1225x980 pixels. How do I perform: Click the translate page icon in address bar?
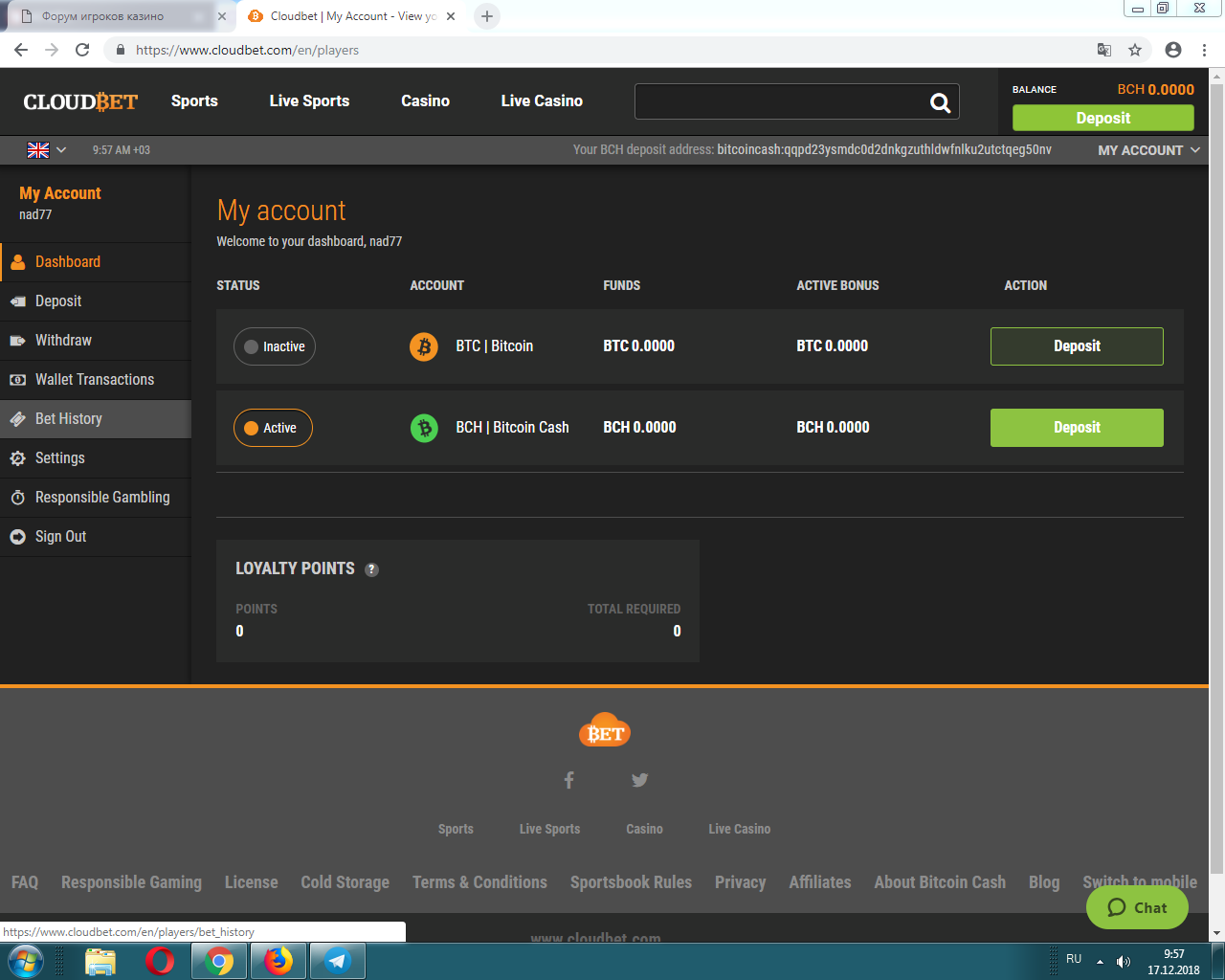coord(1104,50)
